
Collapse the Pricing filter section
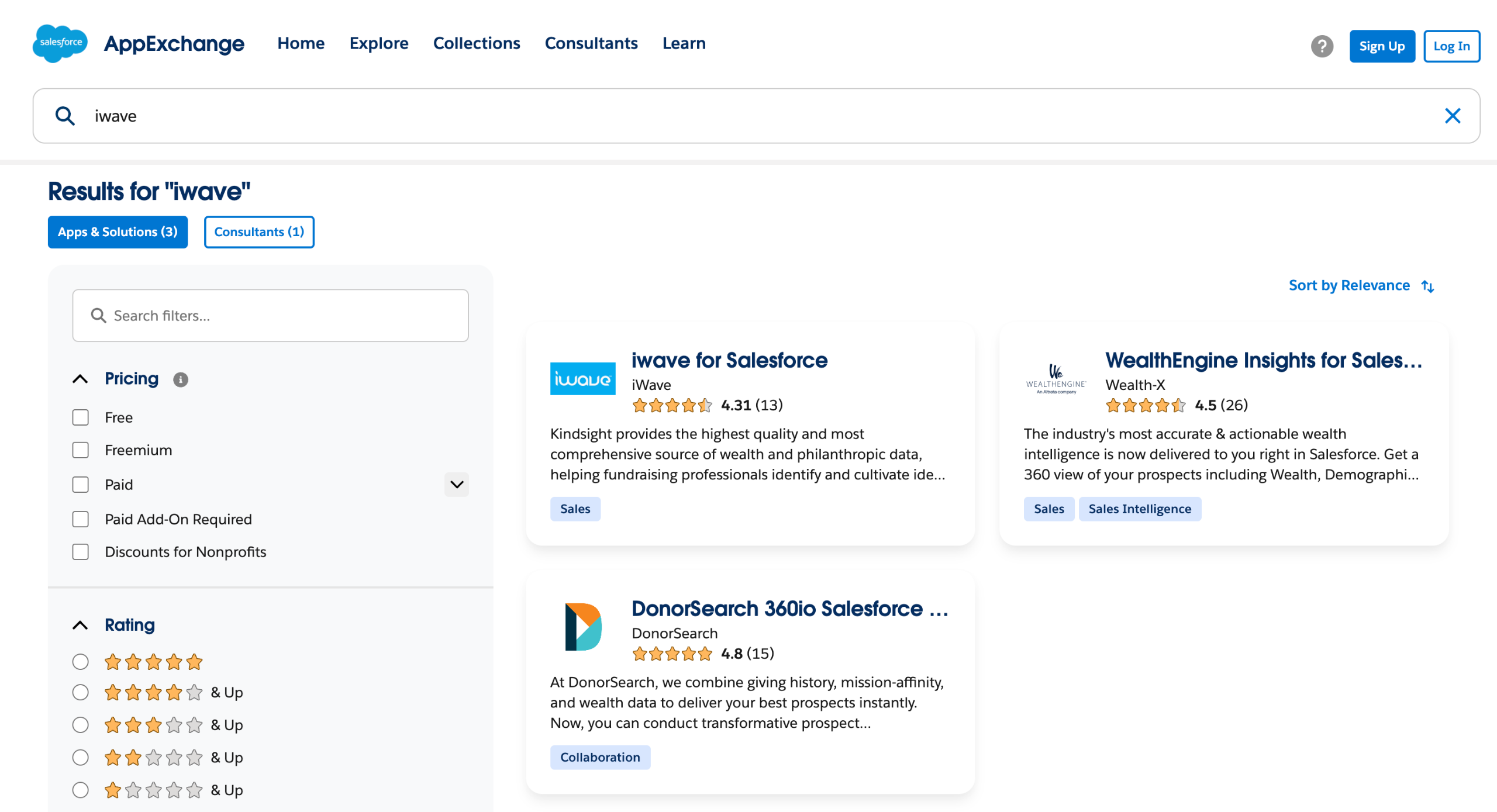(x=80, y=379)
